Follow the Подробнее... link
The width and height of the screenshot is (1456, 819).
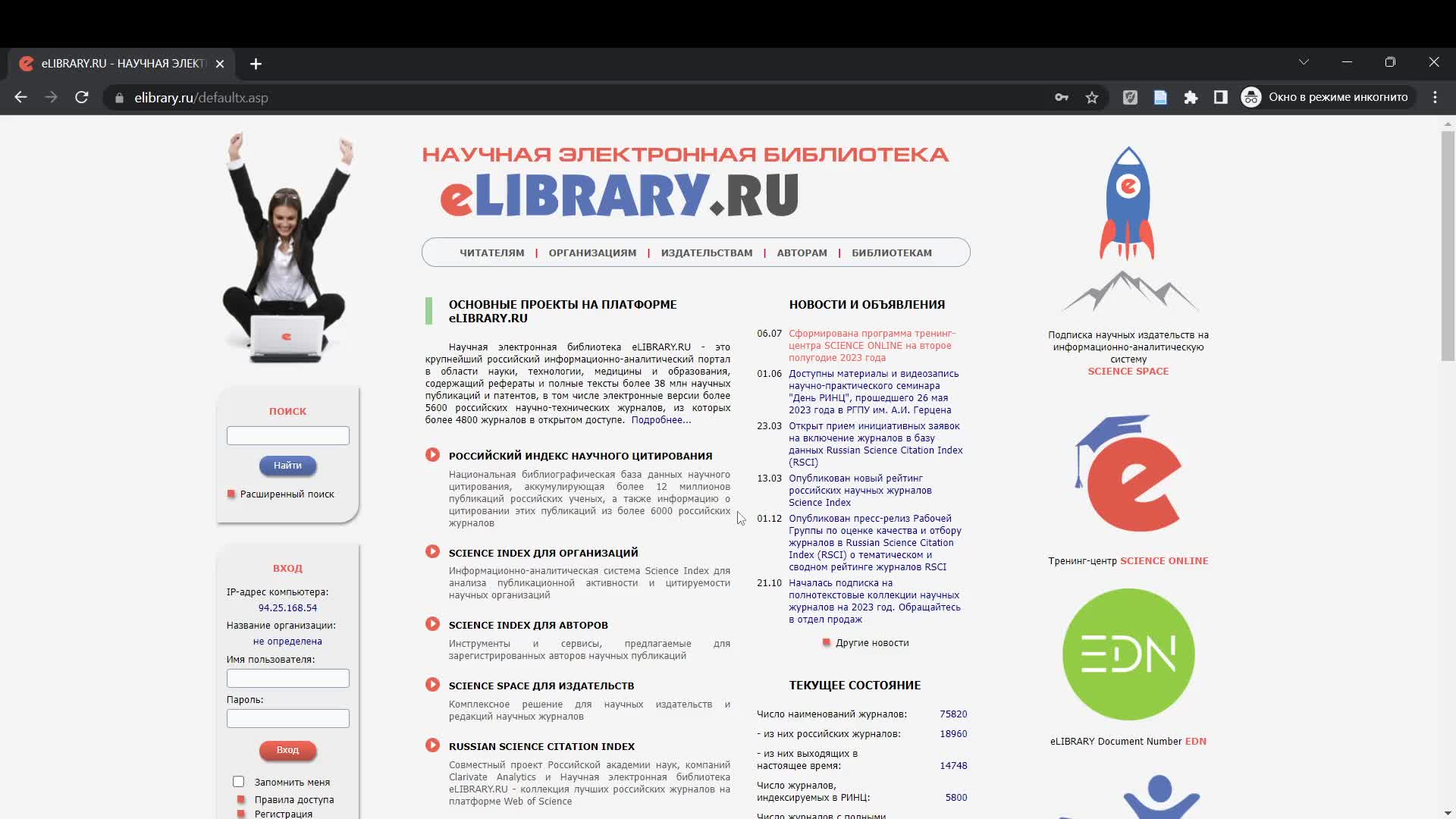[661, 420]
